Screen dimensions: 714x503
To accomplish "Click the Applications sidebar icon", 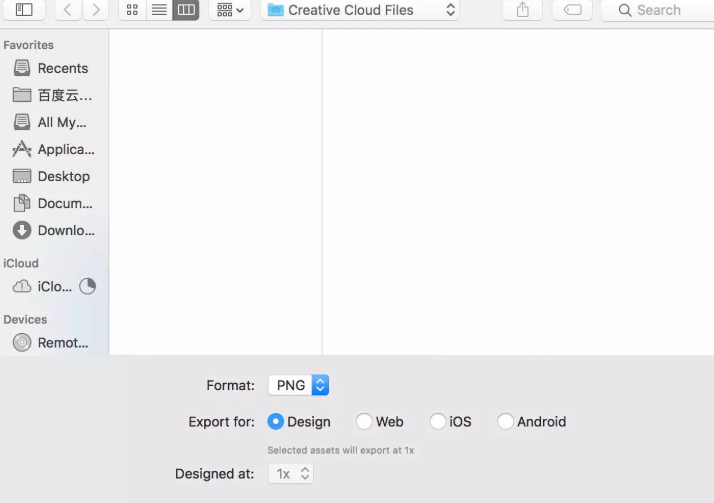I will [22, 149].
